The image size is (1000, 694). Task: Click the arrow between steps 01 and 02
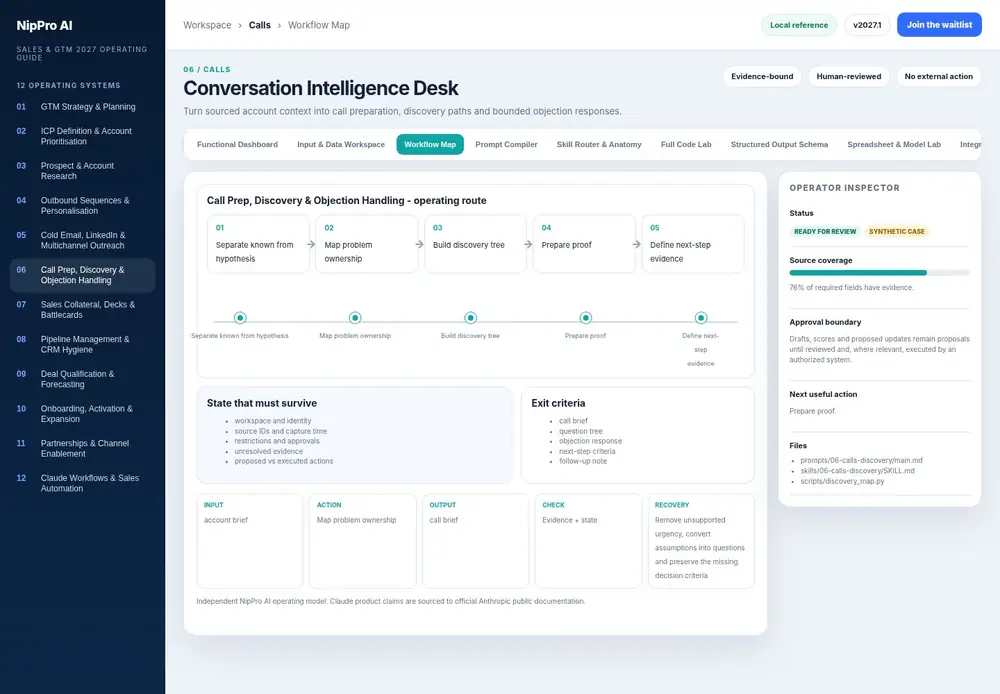pos(311,244)
